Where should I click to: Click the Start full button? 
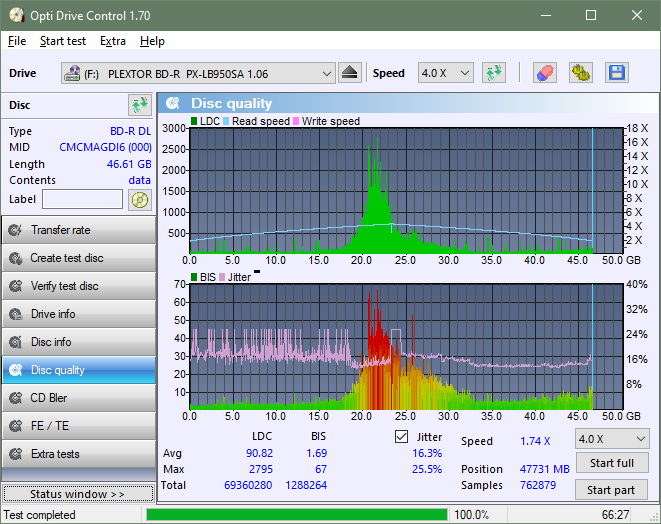point(612,463)
